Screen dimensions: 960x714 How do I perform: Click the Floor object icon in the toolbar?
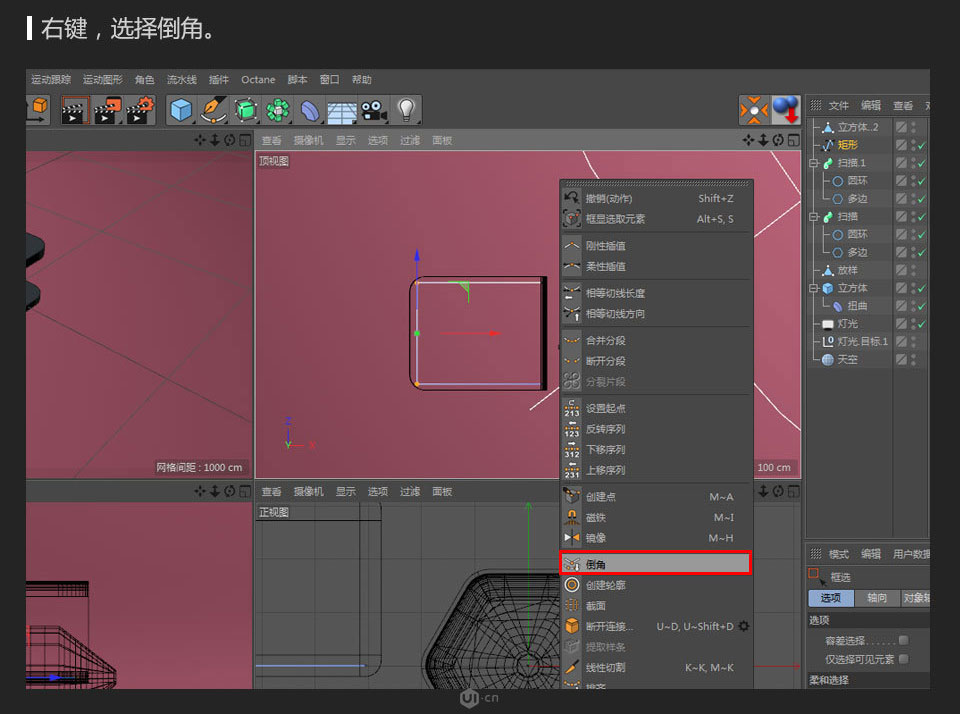pos(341,110)
